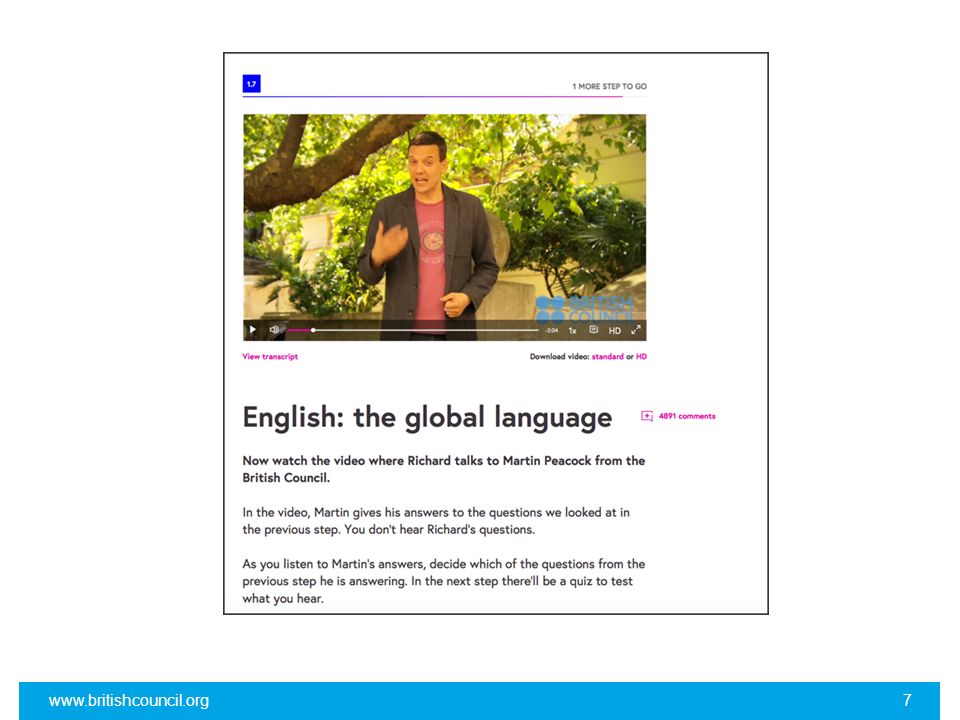Open the View transcript link
The width and height of the screenshot is (960, 720).
(x=270, y=356)
